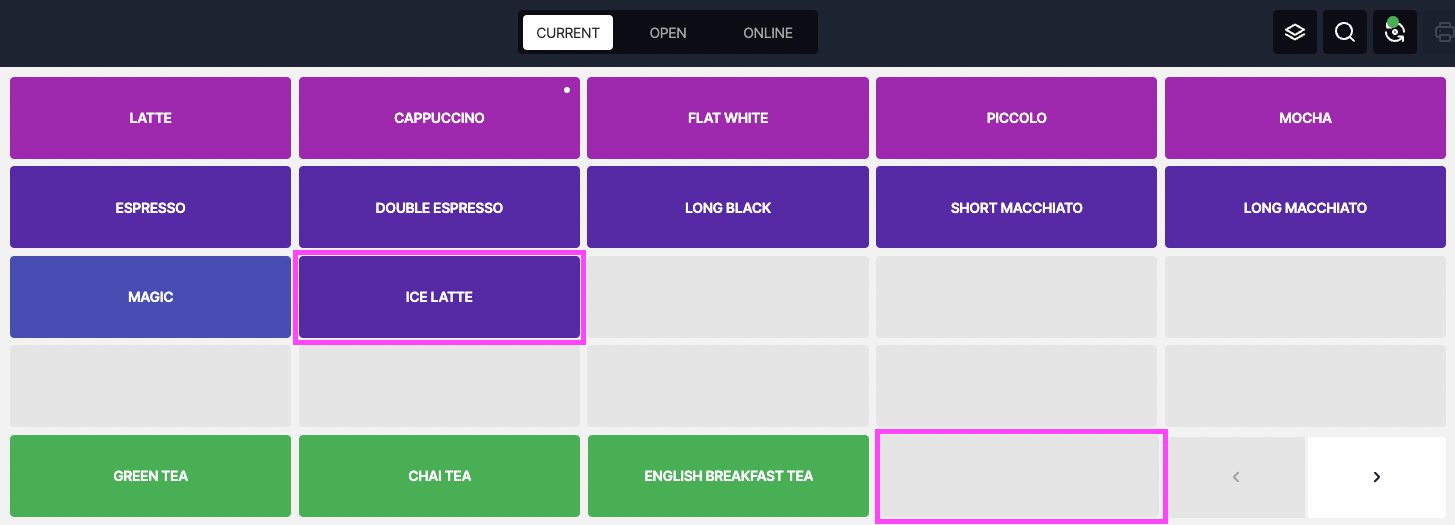1455x525 pixels.
Task: Click the printer icon at top right
Action: (1444, 32)
